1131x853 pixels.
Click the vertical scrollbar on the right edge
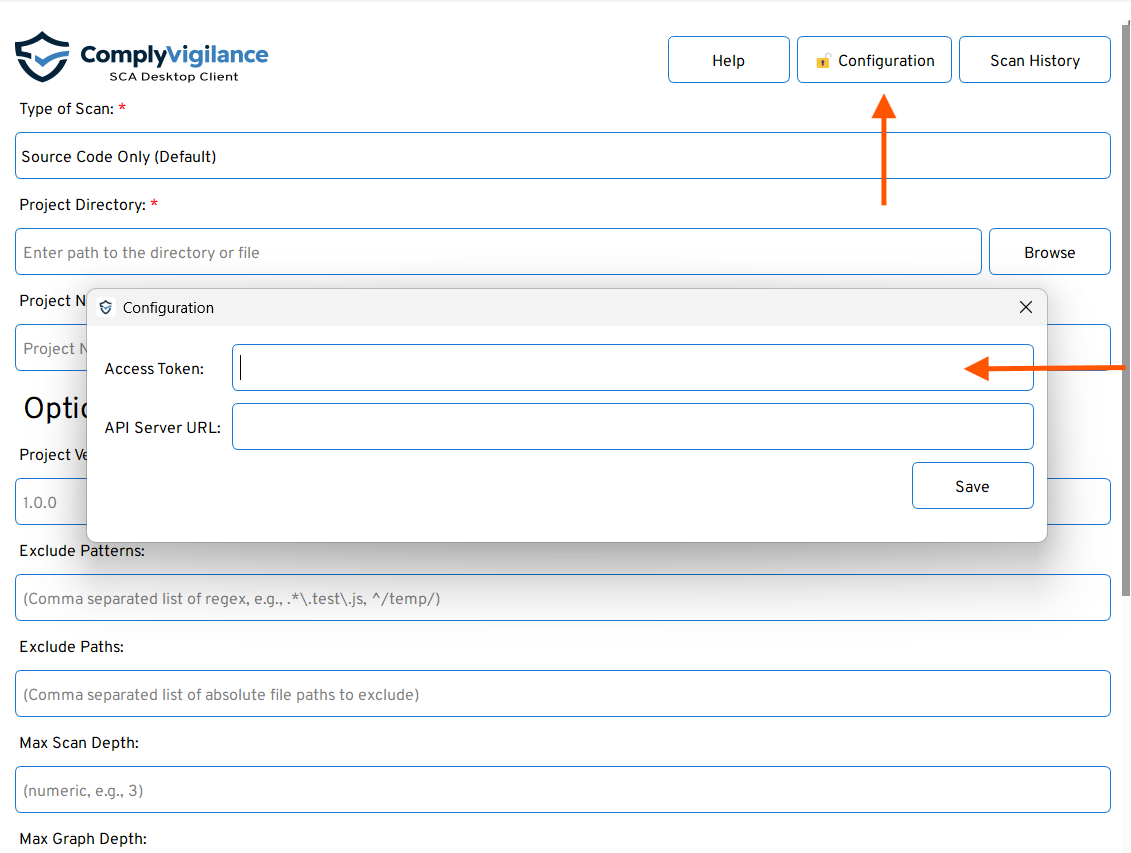pos(1126,400)
